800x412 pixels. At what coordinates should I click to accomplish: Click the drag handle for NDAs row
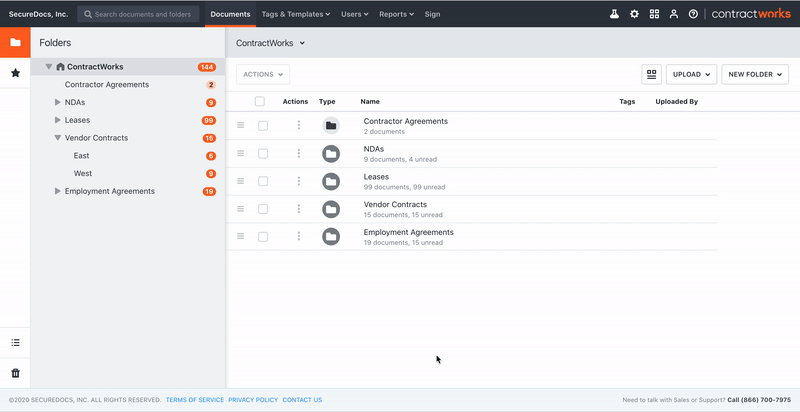click(x=240, y=153)
